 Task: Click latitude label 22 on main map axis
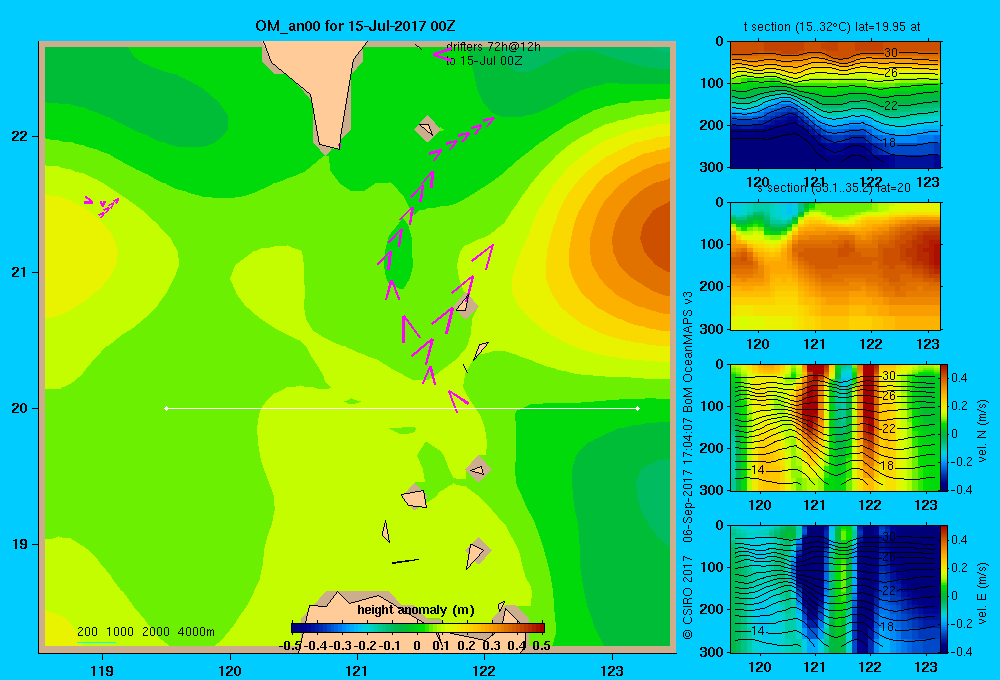20,136
